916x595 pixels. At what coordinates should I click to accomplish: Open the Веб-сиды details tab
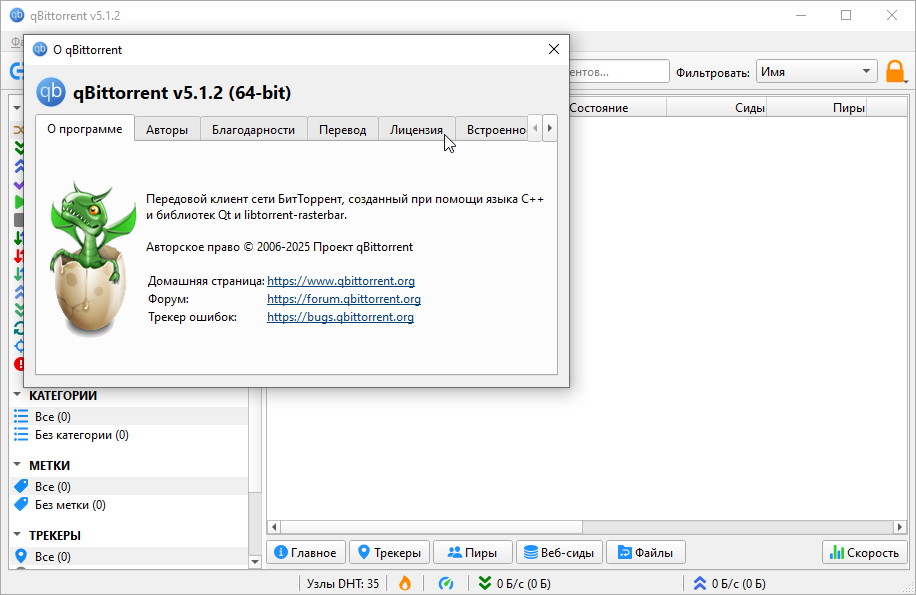click(x=560, y=552)
